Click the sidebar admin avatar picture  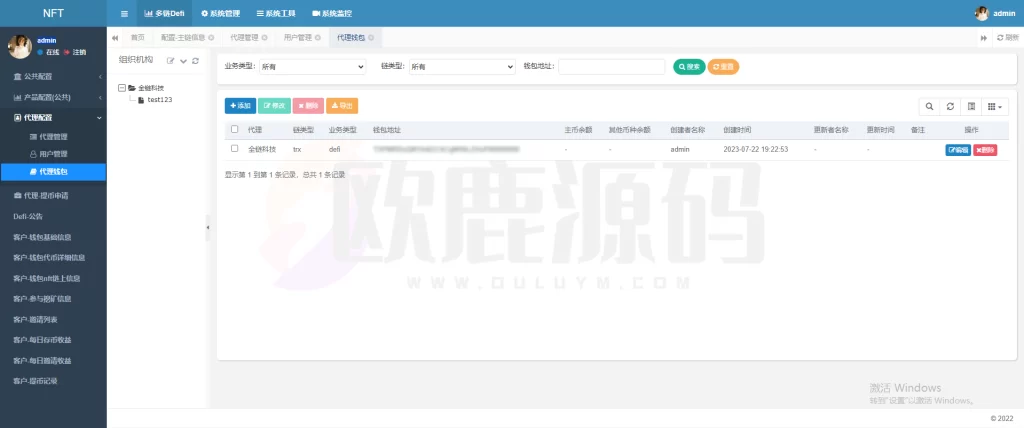20,46
